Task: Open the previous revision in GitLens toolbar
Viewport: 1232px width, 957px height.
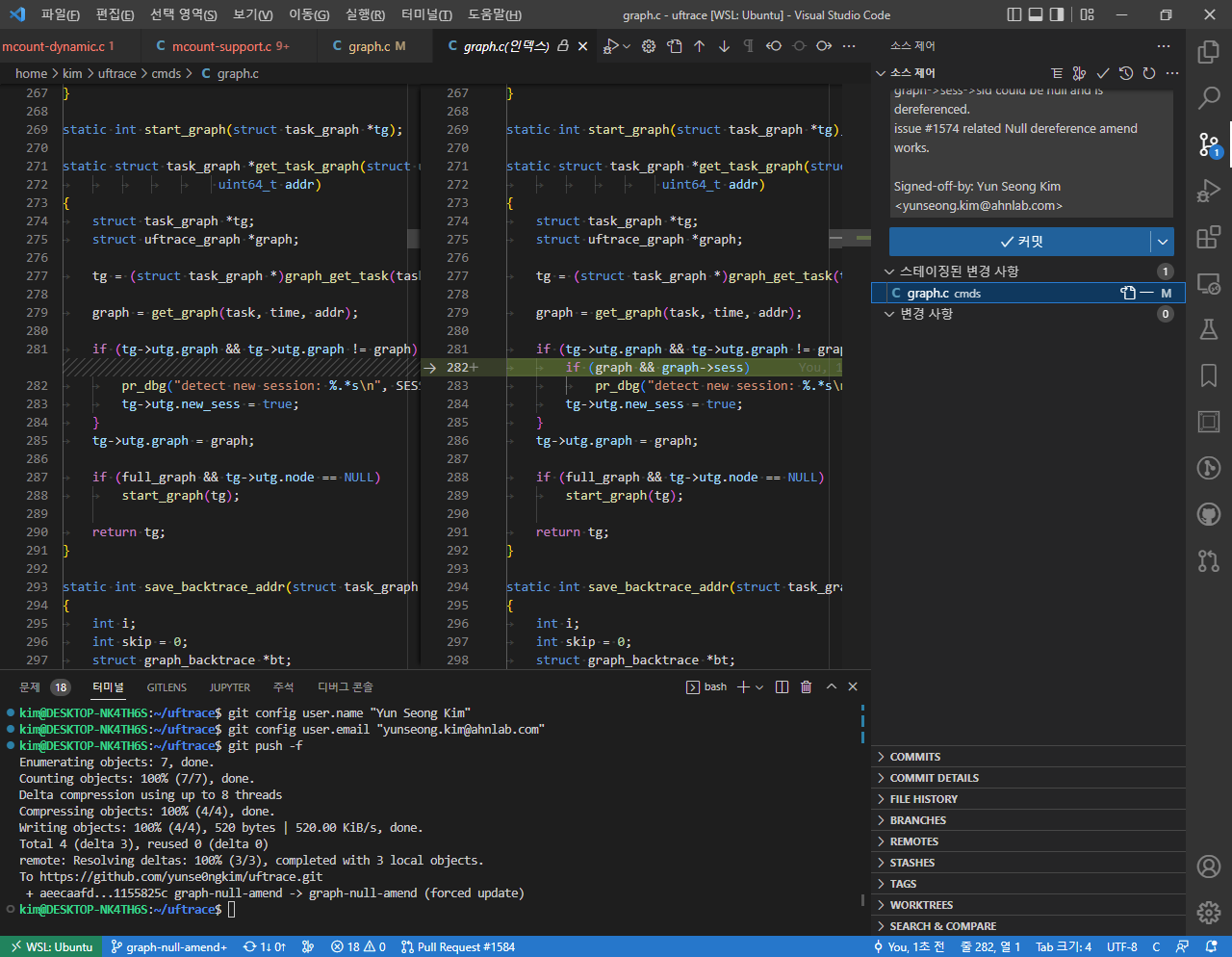Action: click(774, 46)
